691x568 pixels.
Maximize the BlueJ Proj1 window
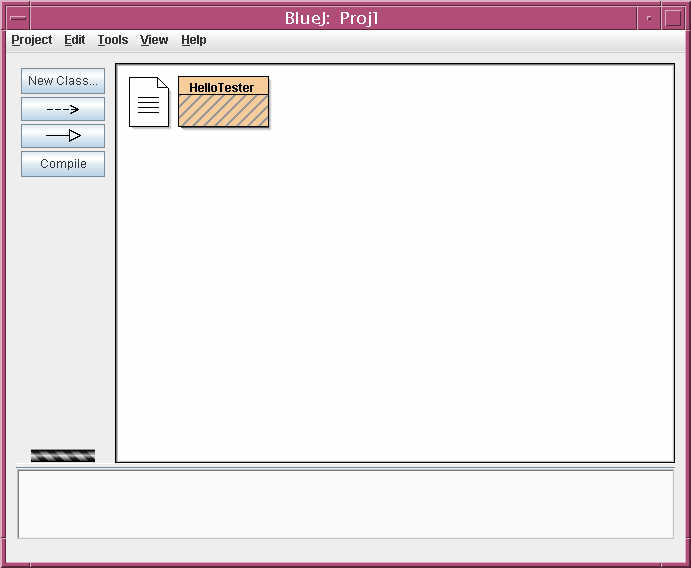(672, 19)
